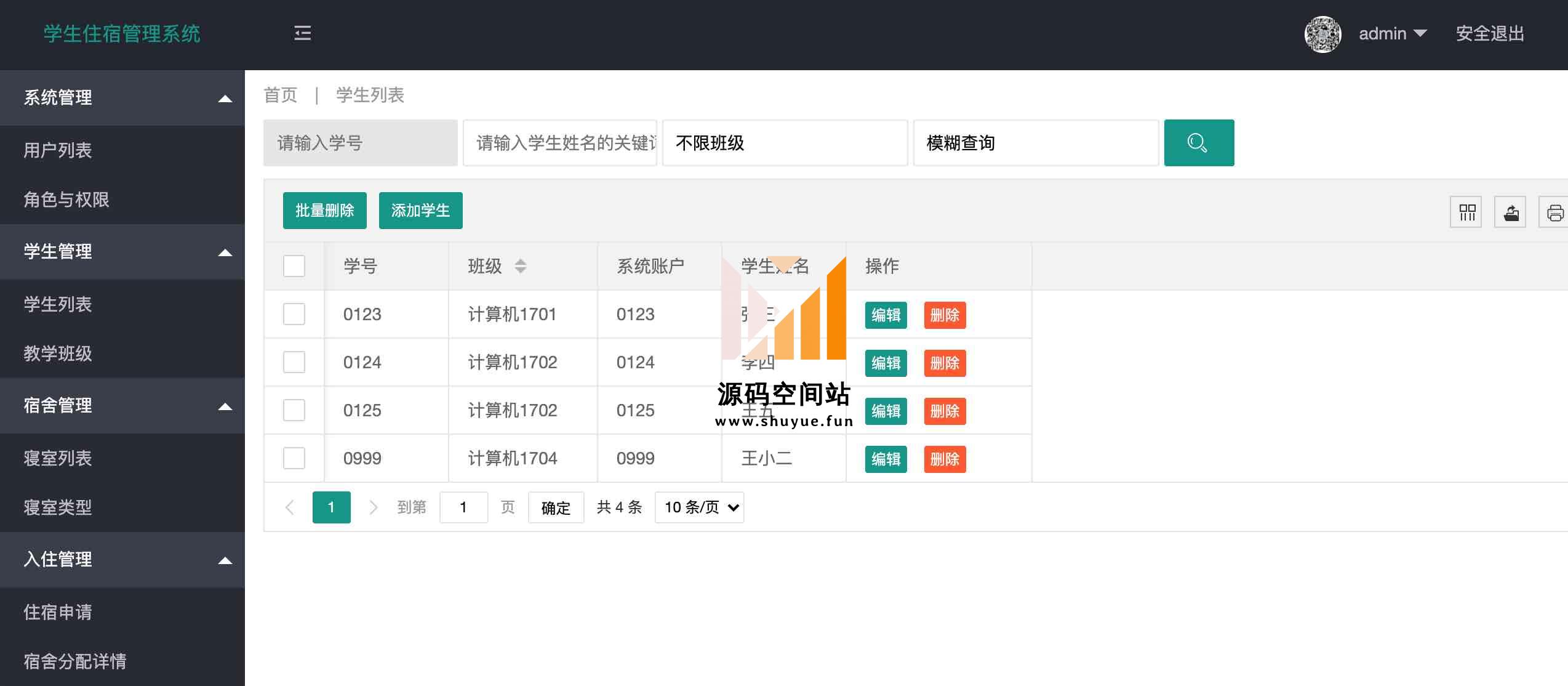Click 编辑 for student 0125
Screen dimensions: 1568x686
click(x=886, y=411)
